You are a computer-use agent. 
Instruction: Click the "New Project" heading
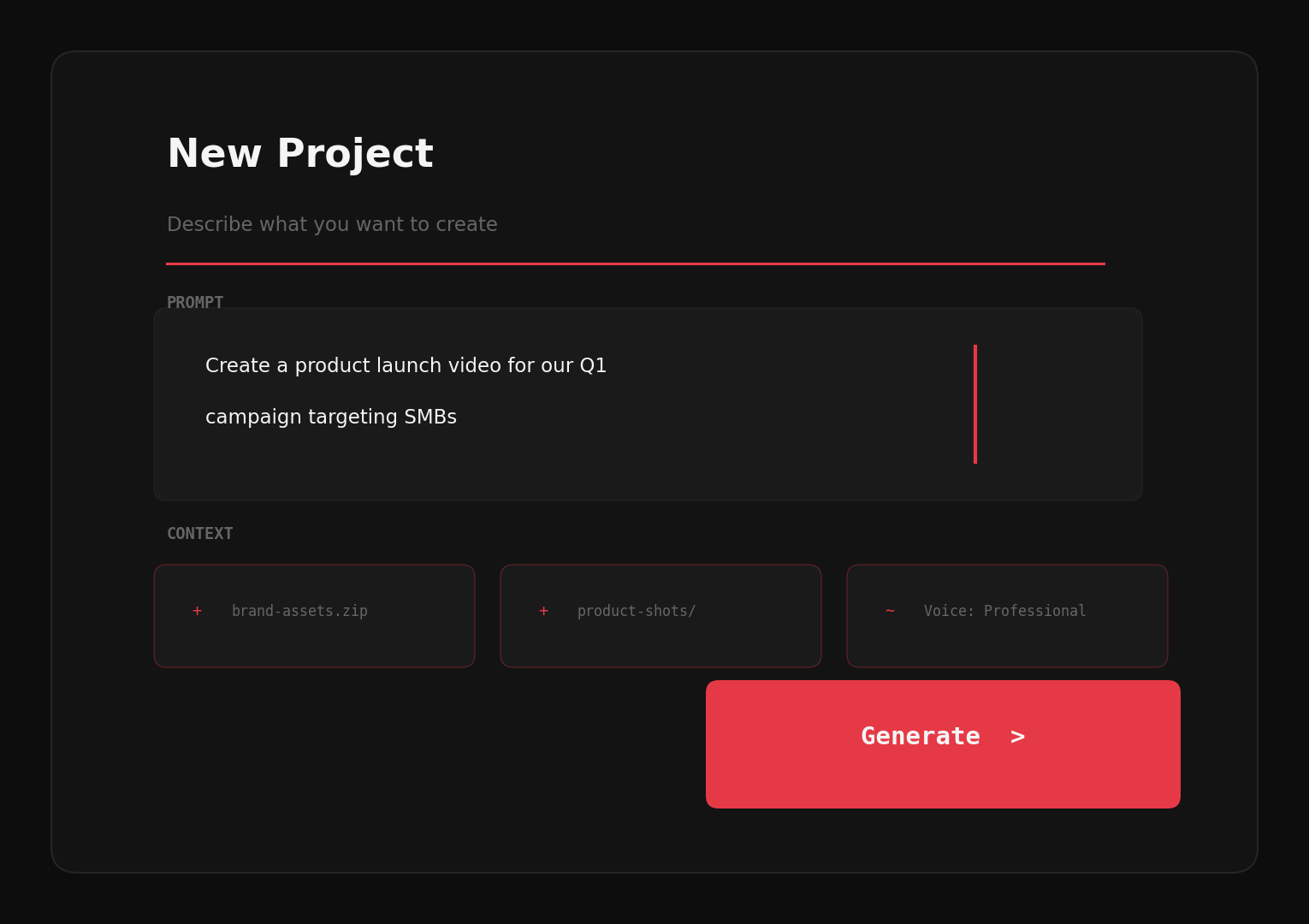(x=300, y=155)
